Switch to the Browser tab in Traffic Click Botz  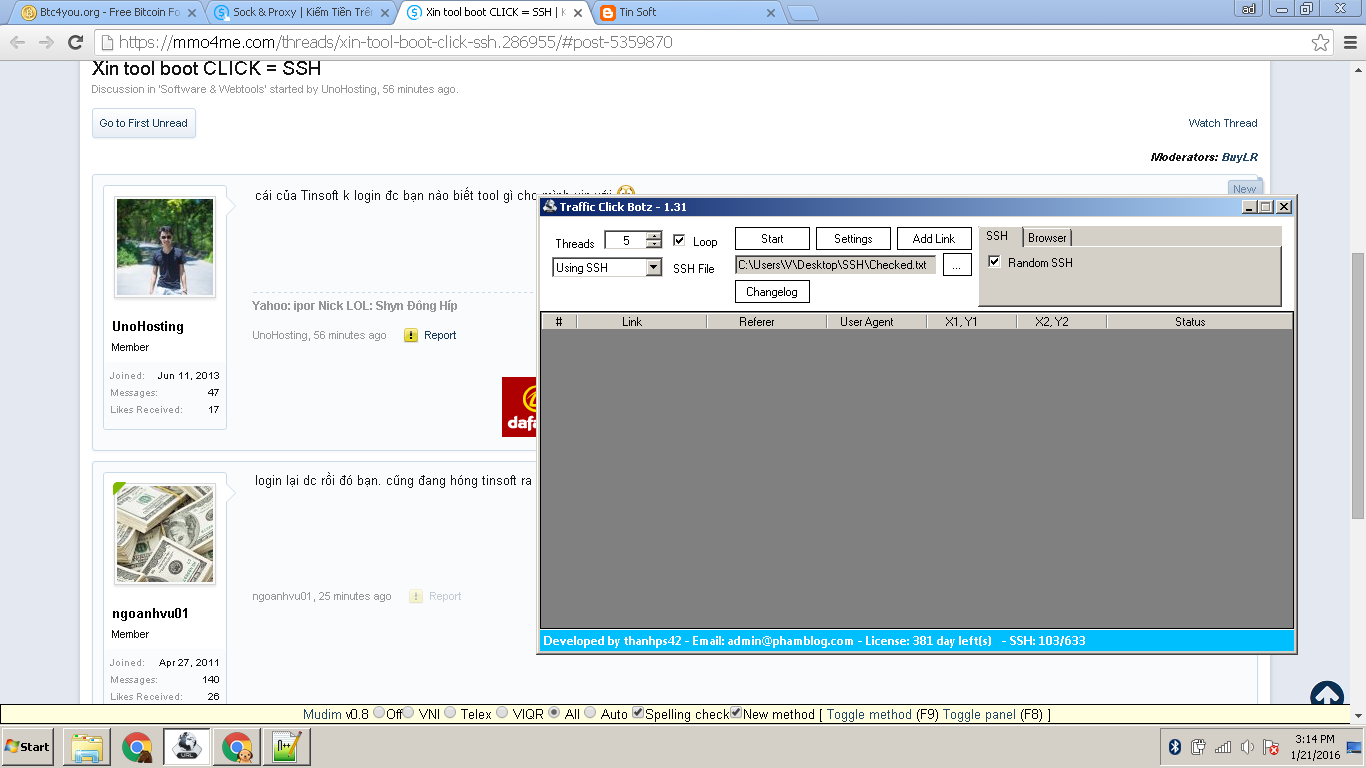[x=1047, y=237]
